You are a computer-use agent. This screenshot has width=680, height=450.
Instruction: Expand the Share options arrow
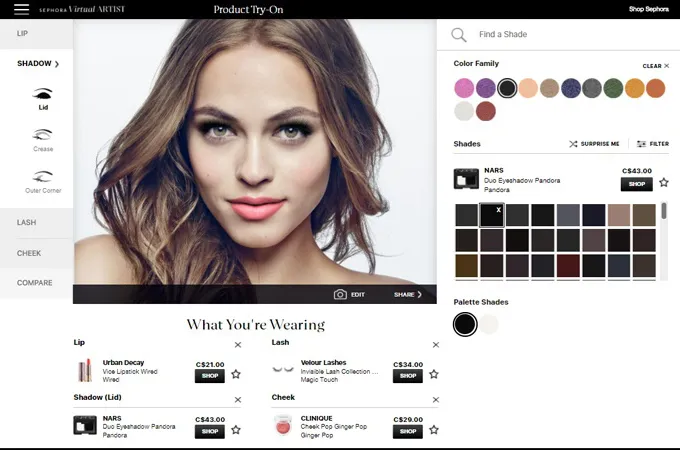point(419,295)
